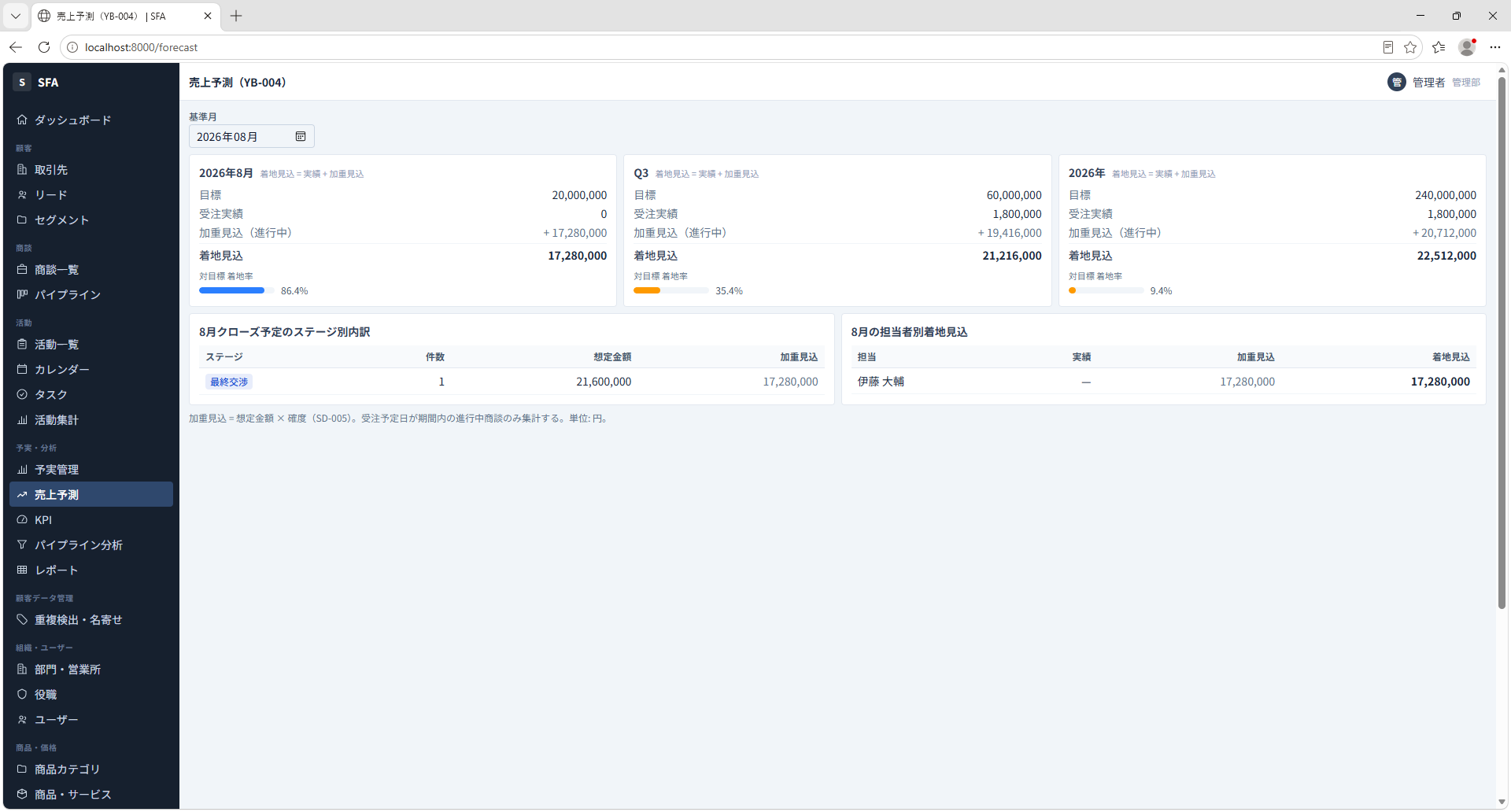This screenshot has height=812, width=1511.
Task: Open a new browser tab
Action: pyautogui.click(x=236, y=16)
